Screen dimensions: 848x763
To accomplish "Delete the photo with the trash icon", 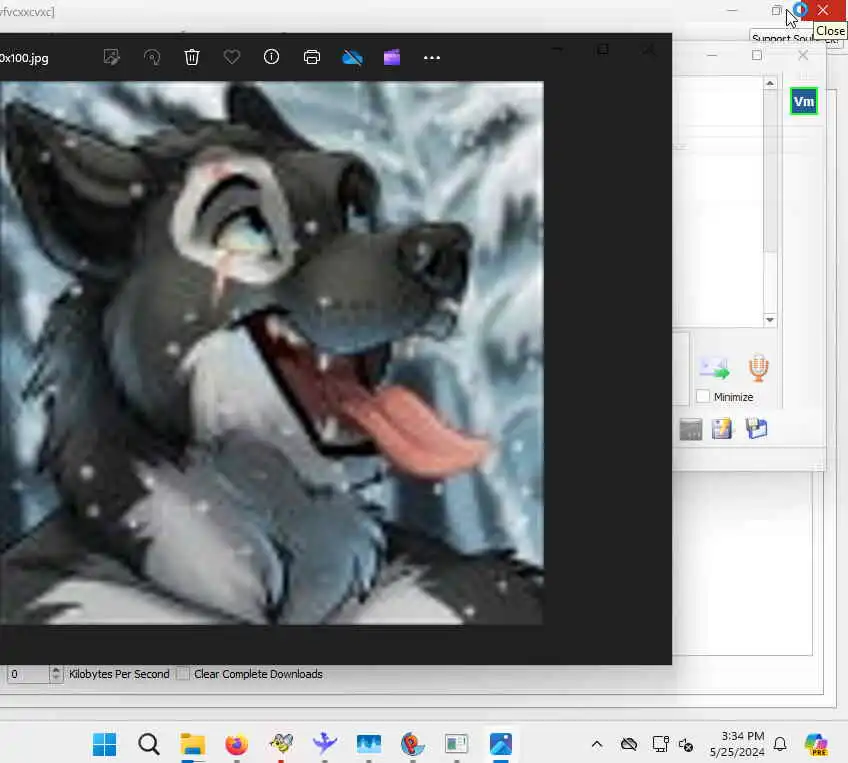I will [192, 57].
